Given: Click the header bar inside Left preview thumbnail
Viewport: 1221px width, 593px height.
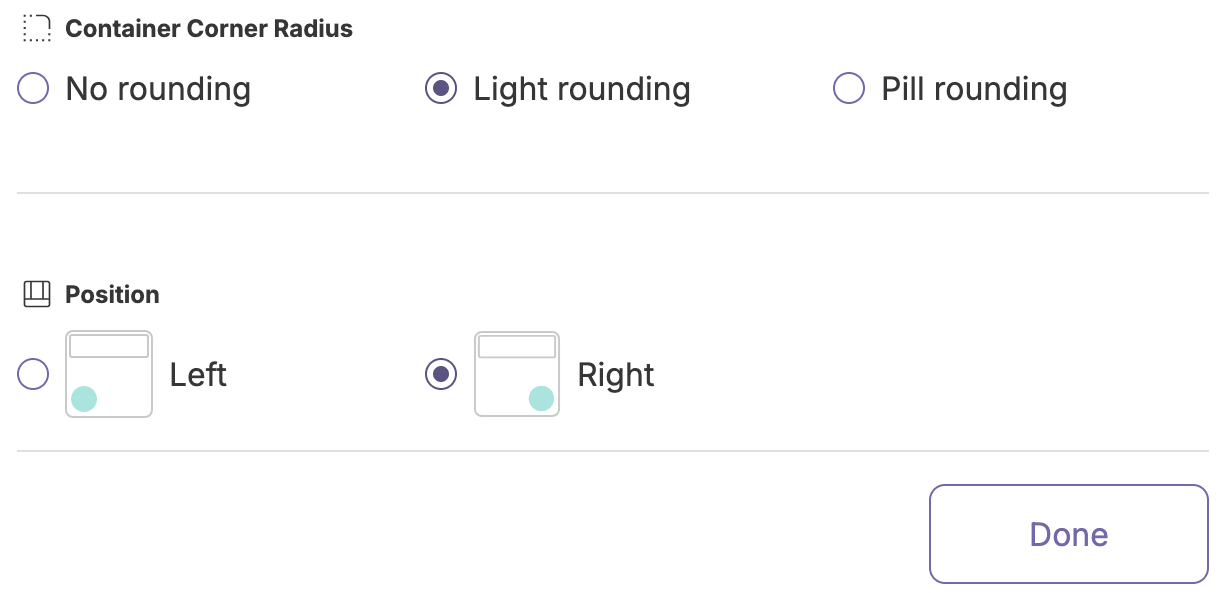Looking at the screenshot, I should pyautogui.click(x=108, y=345).
